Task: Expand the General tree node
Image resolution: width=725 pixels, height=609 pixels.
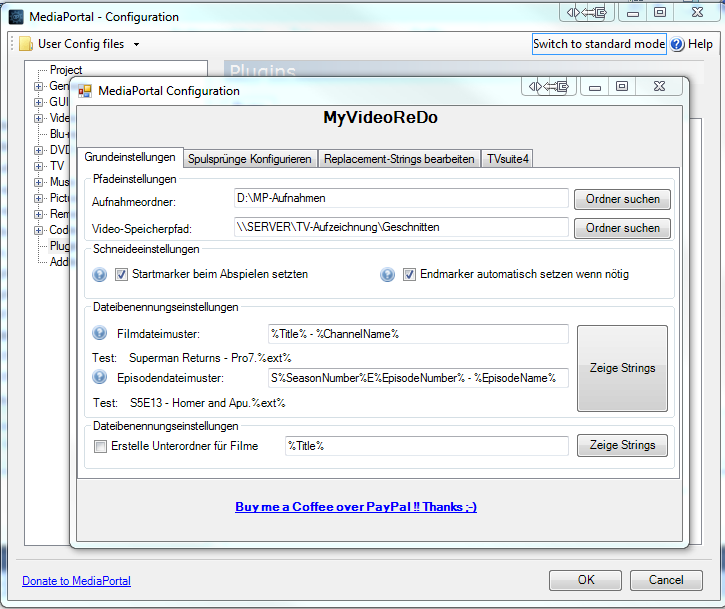Action: [39, 86]
